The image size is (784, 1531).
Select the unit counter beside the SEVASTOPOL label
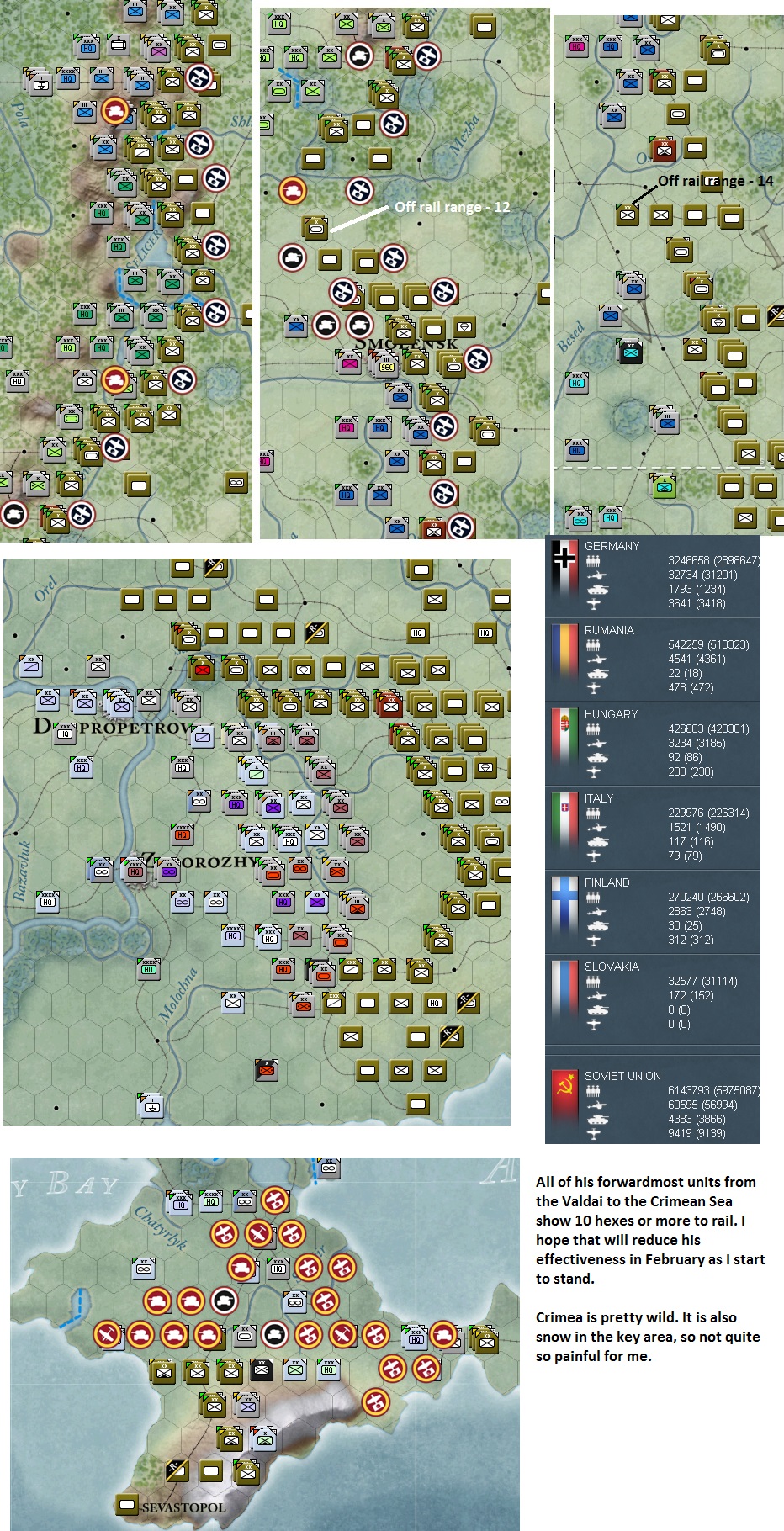128,1503
